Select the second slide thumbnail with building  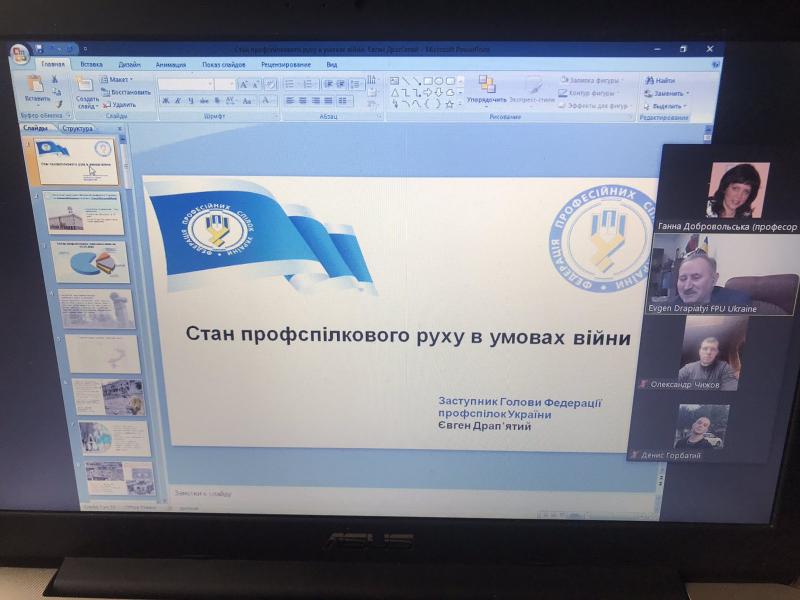coord(83,213)
